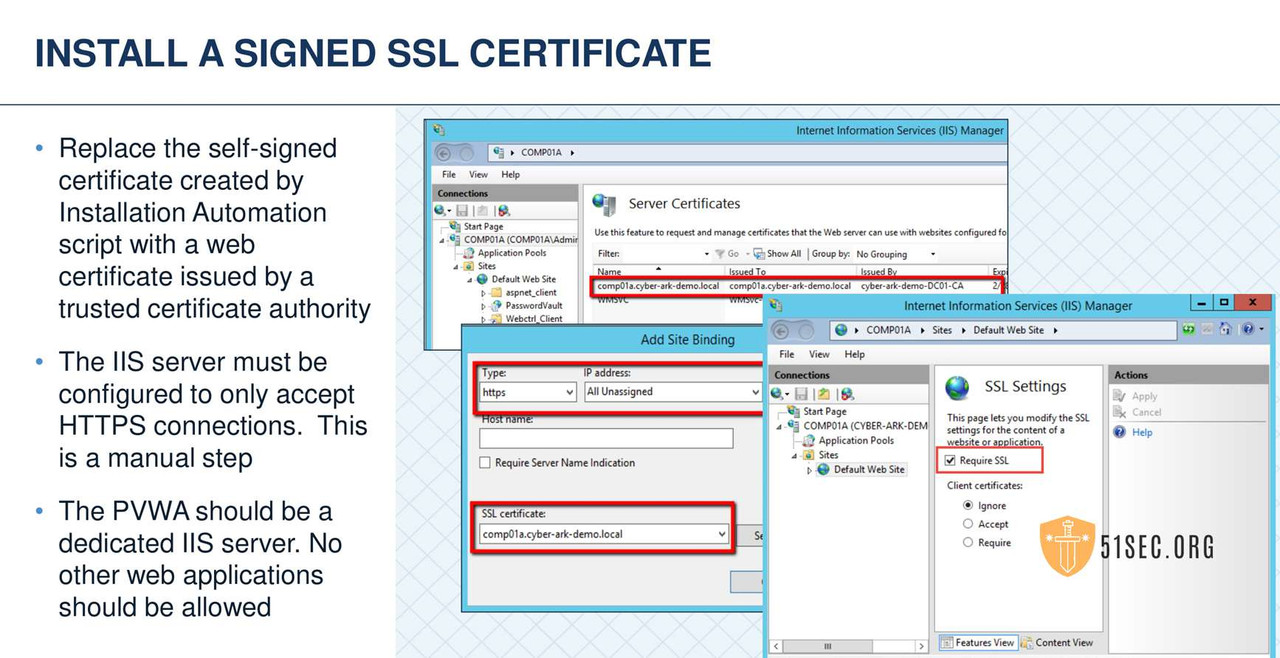Select Application Pools in rear Connections tree
This screenshot has height=658, width=1280.
click(511, 253)
